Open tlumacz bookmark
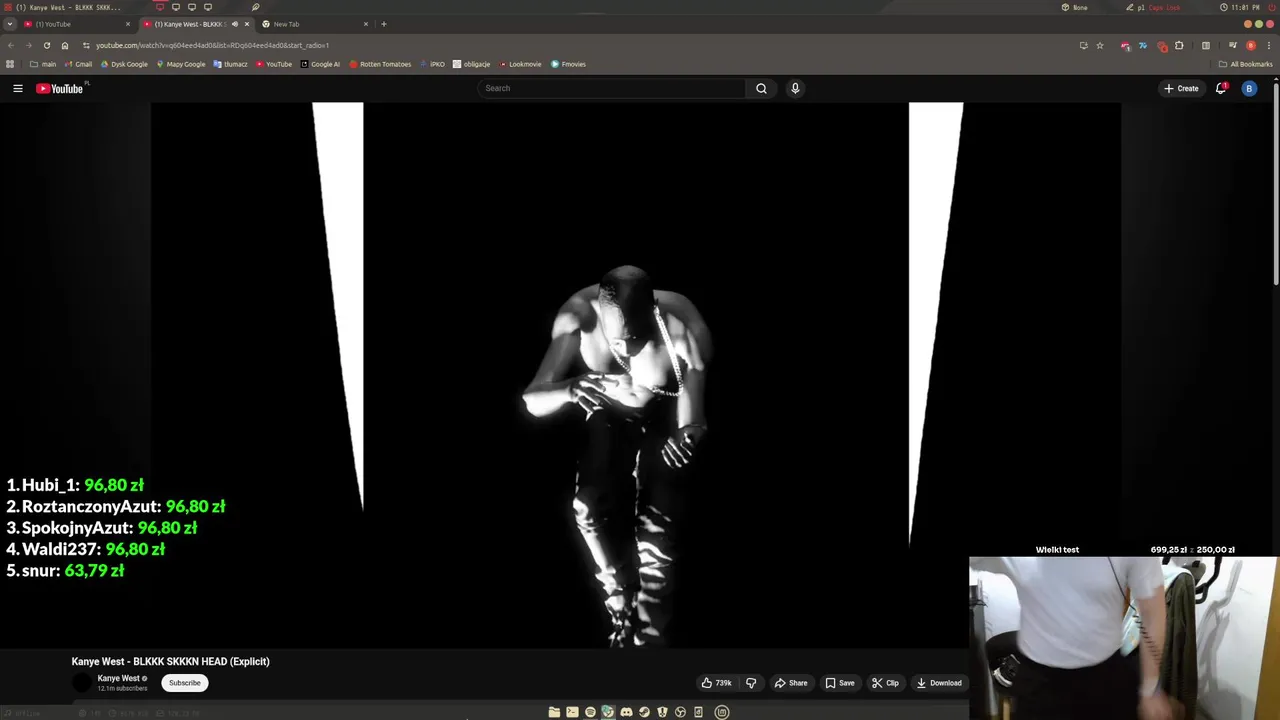The height and width of the screenshot is (720, 1280). tap(231, 64)
